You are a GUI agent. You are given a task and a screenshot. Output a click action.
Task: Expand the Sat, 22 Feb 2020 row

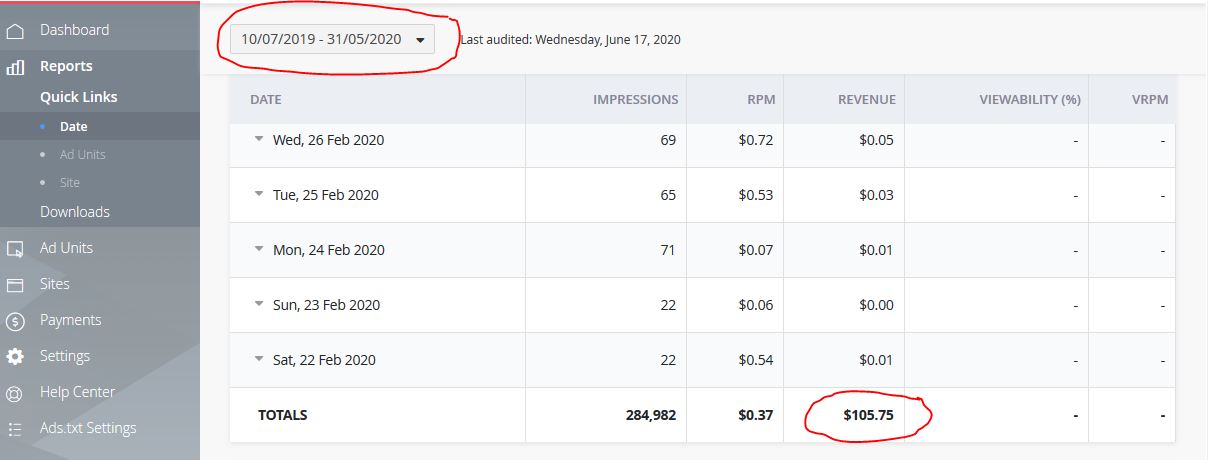pos(259,360)
